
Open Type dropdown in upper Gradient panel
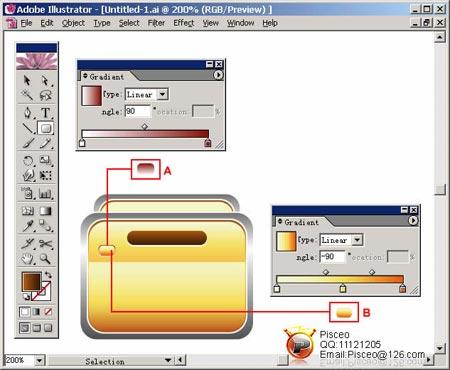click(162, 94)
